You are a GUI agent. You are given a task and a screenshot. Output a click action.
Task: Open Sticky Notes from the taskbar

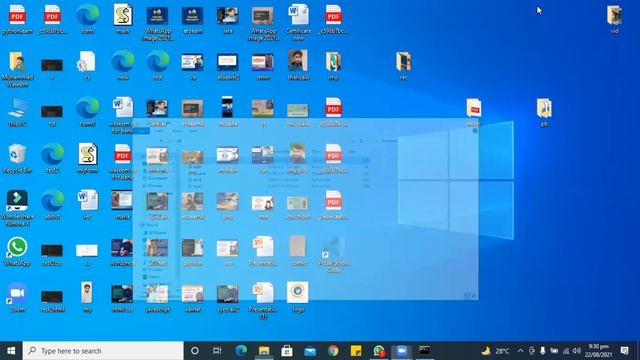point(356,351)
